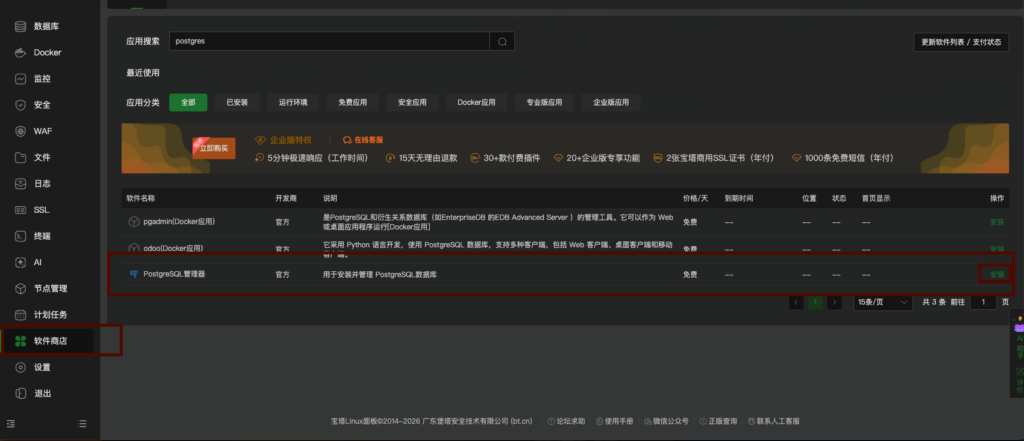Open the 正版查询 license check link
The image size is (1024, 441).
718,421
